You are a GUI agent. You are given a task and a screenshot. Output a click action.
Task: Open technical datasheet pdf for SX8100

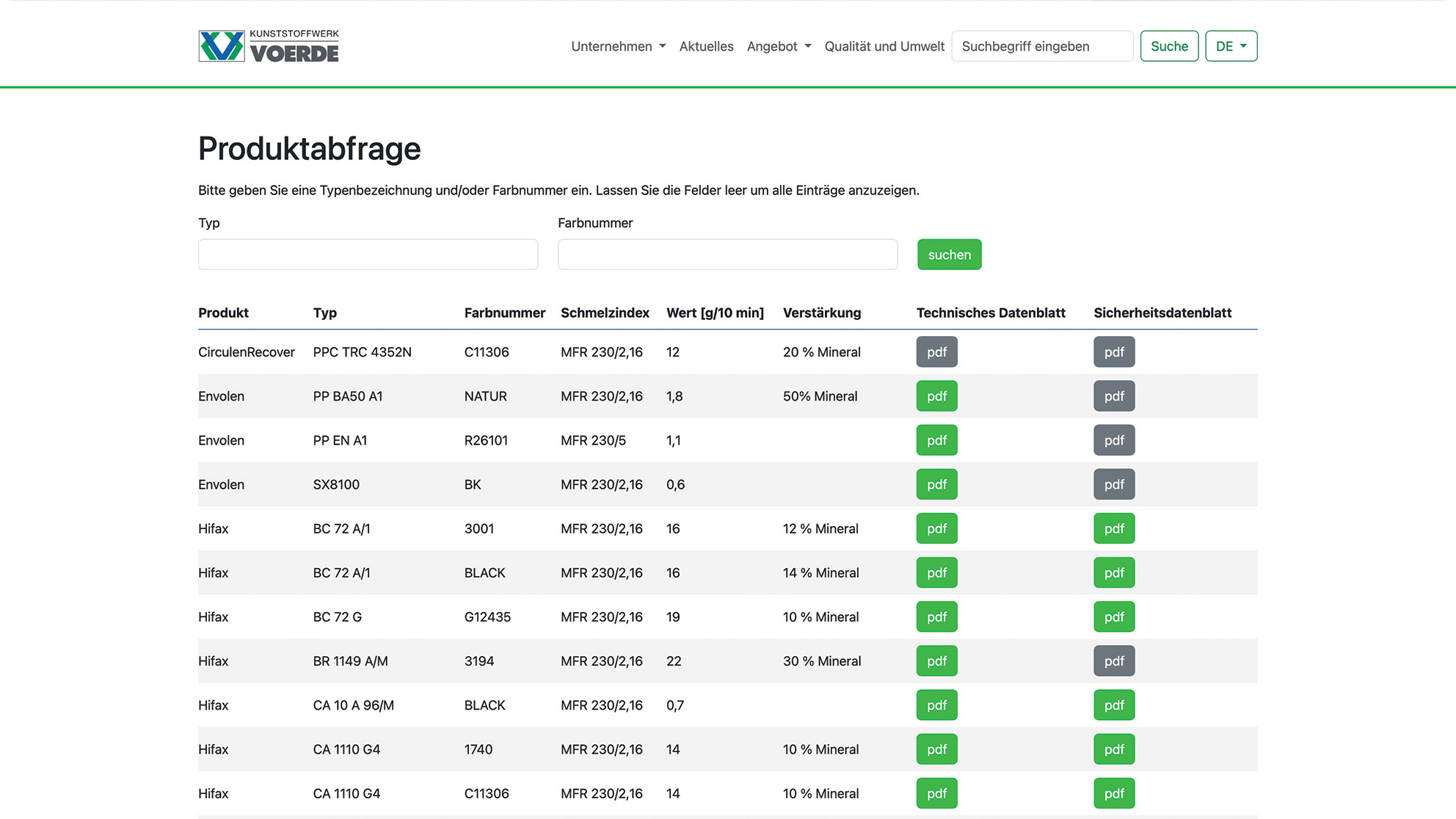coord(936,484)
